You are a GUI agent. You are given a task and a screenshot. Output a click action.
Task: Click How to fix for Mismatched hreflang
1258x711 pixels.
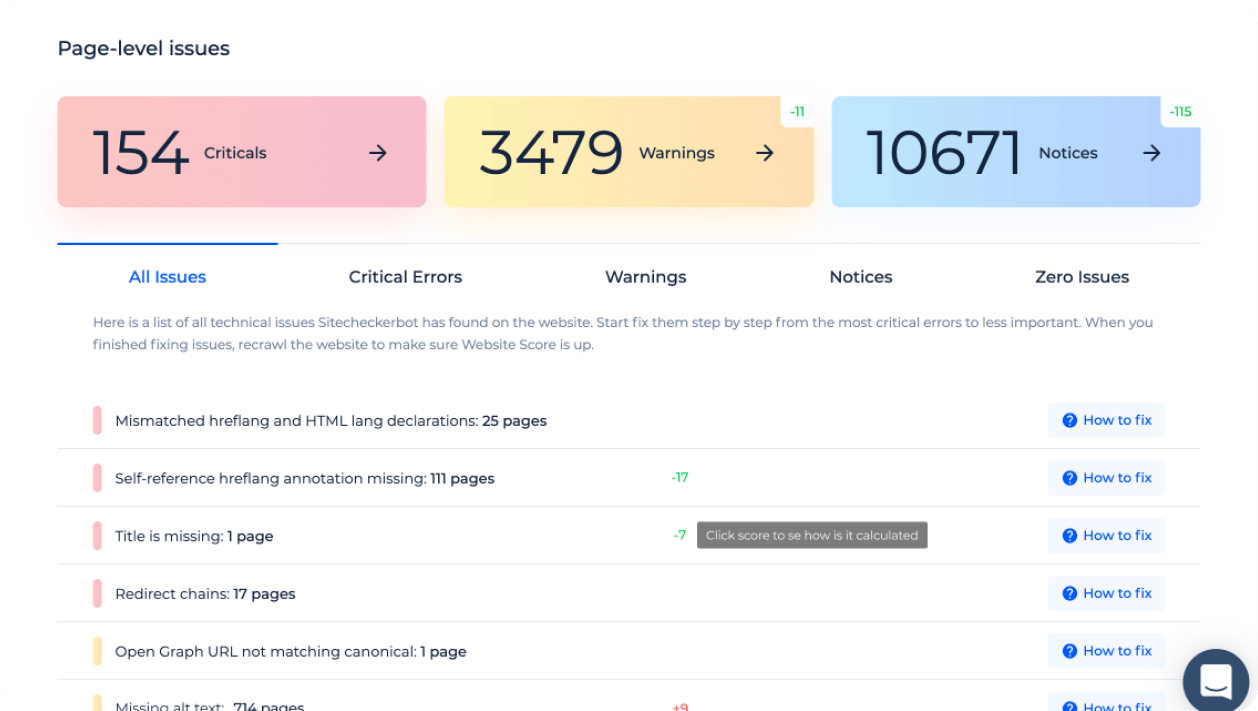[1106, 420]
